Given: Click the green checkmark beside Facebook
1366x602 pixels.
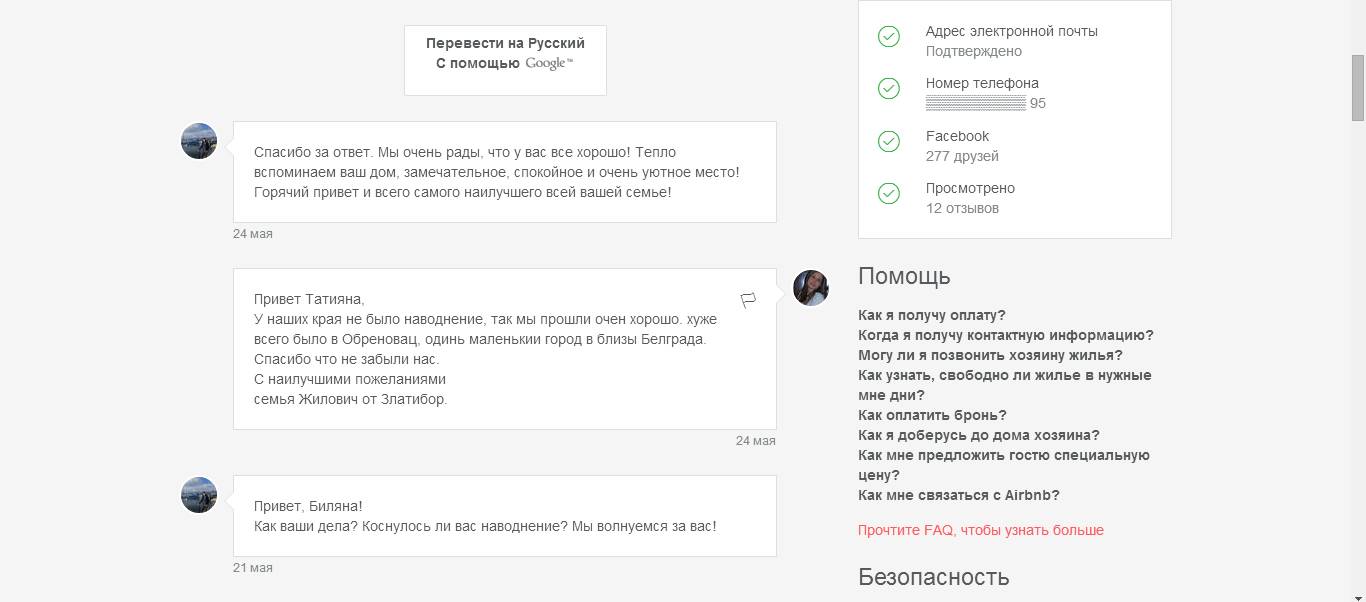Looking at the screenshot, I should click(889, 142).
